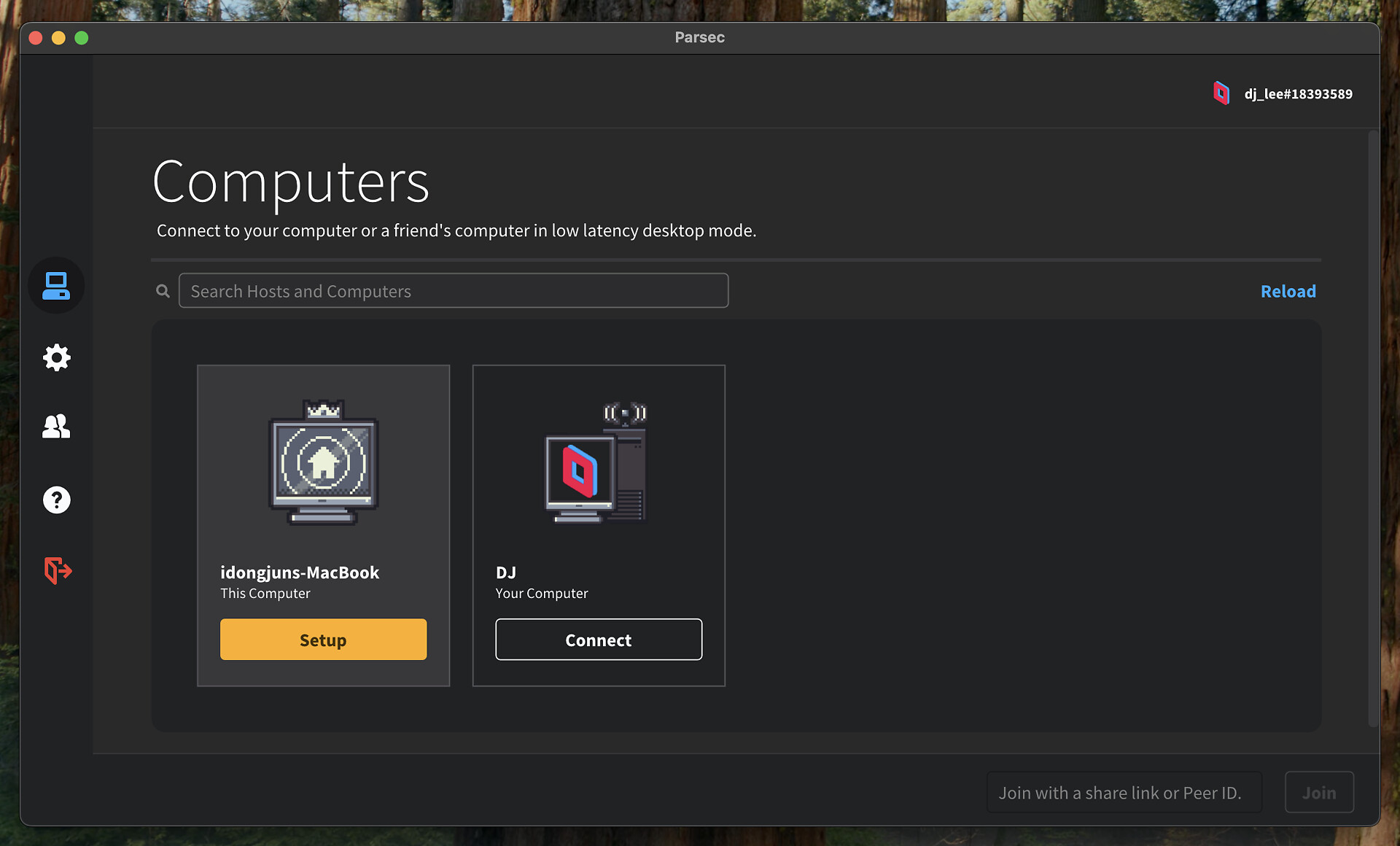
Task: Click the DJ computer image
Action: pyautogui.click(x=597, y=462)
